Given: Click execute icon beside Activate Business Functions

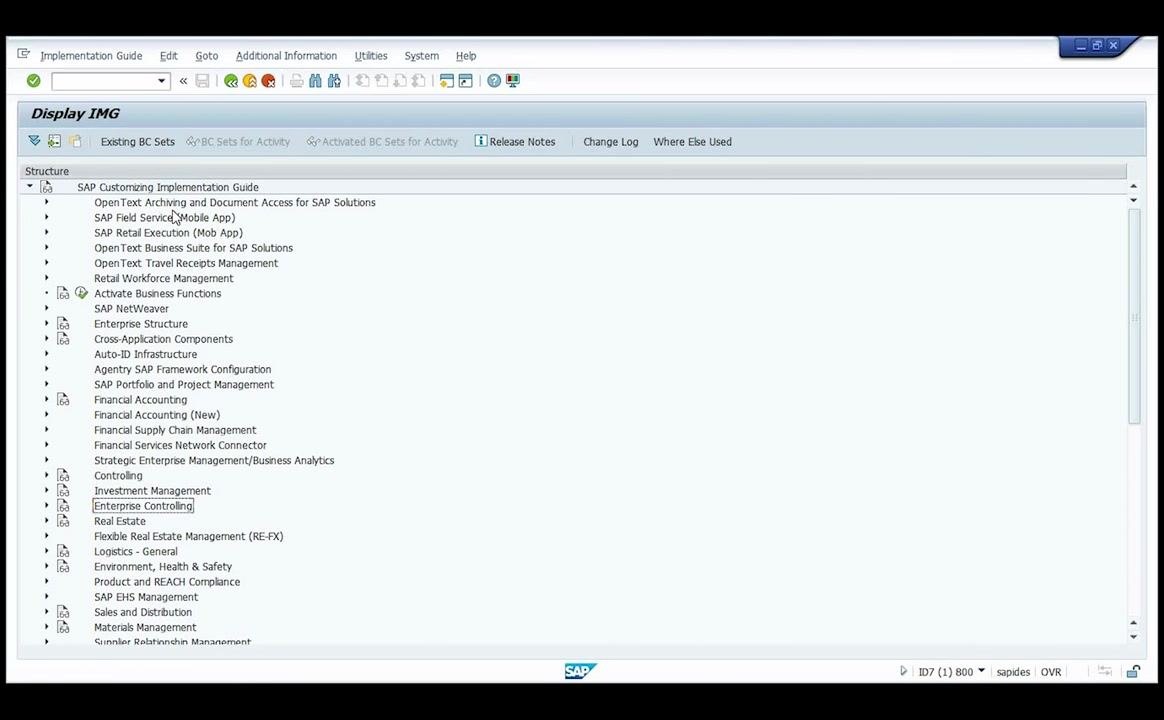Looking at the screenshot, I should [82, 293].
